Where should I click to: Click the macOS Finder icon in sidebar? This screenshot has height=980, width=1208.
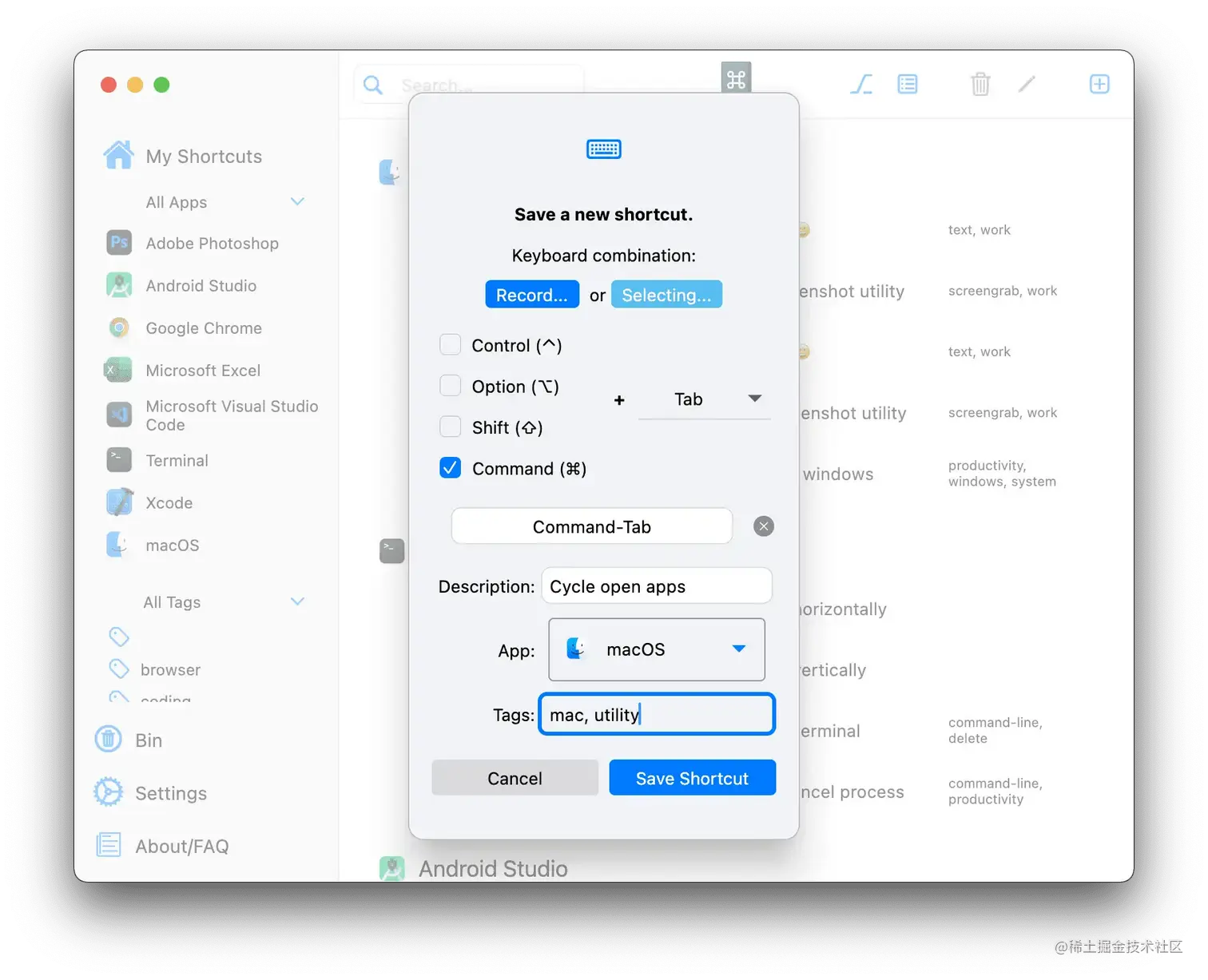click(117, 545)
